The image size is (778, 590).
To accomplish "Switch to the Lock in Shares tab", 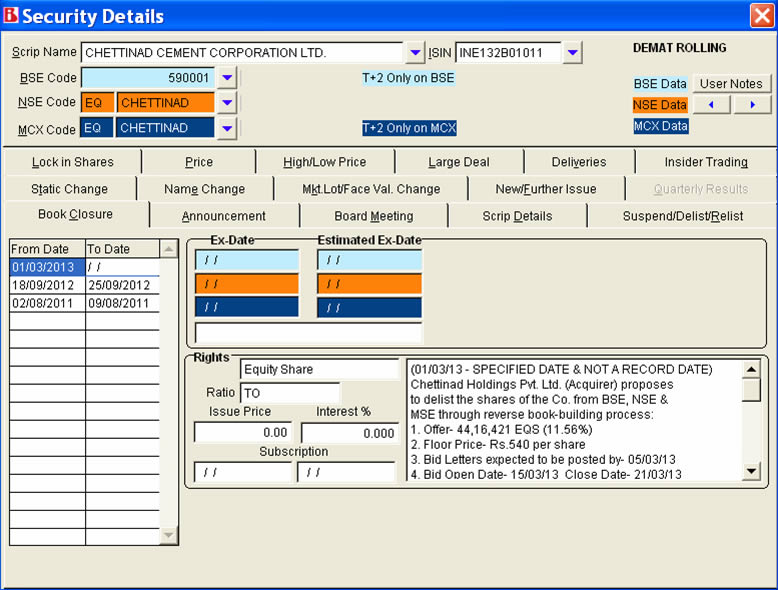I will 72,162.
